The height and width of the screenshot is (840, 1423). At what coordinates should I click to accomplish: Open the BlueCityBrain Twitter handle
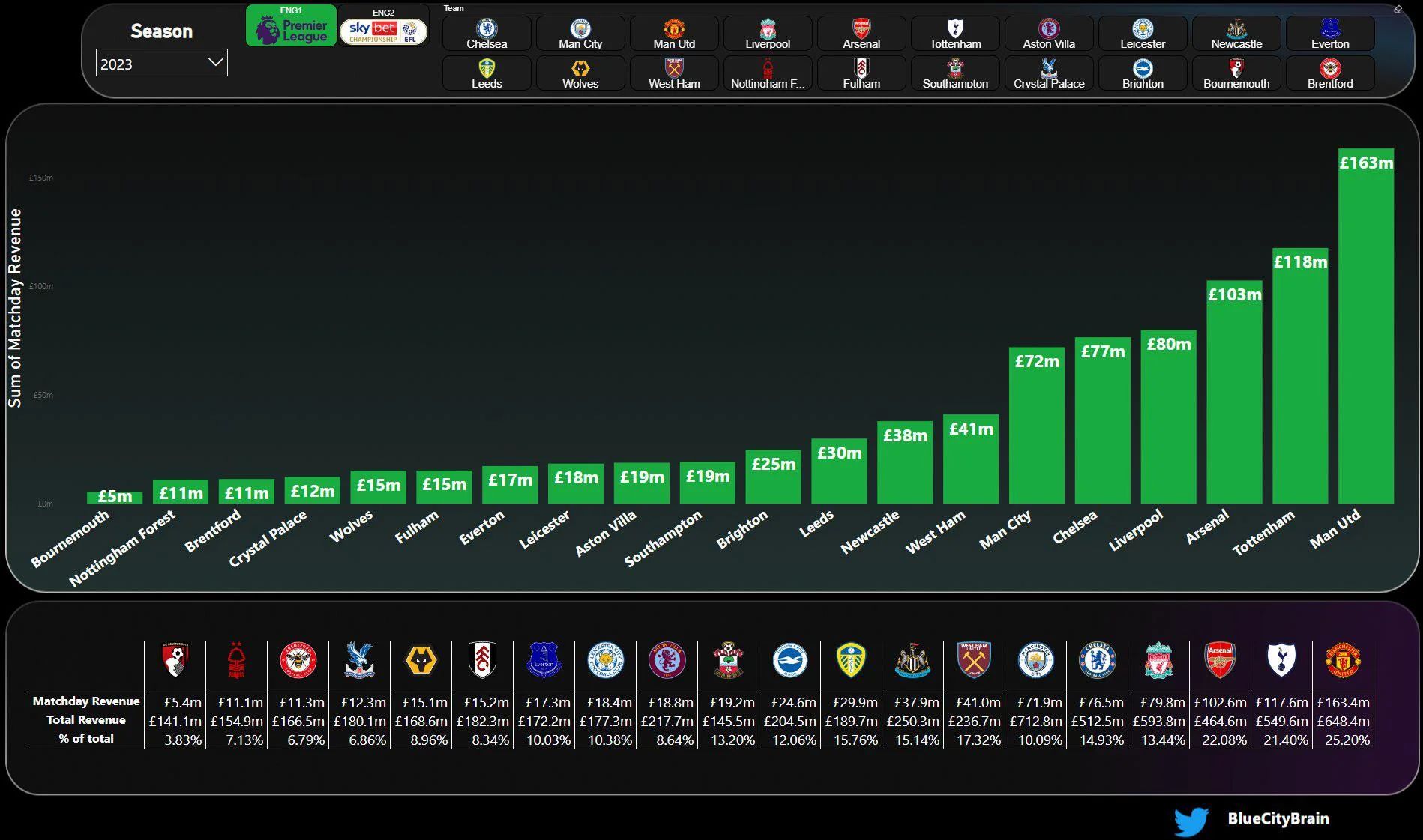coord(1278,819)
